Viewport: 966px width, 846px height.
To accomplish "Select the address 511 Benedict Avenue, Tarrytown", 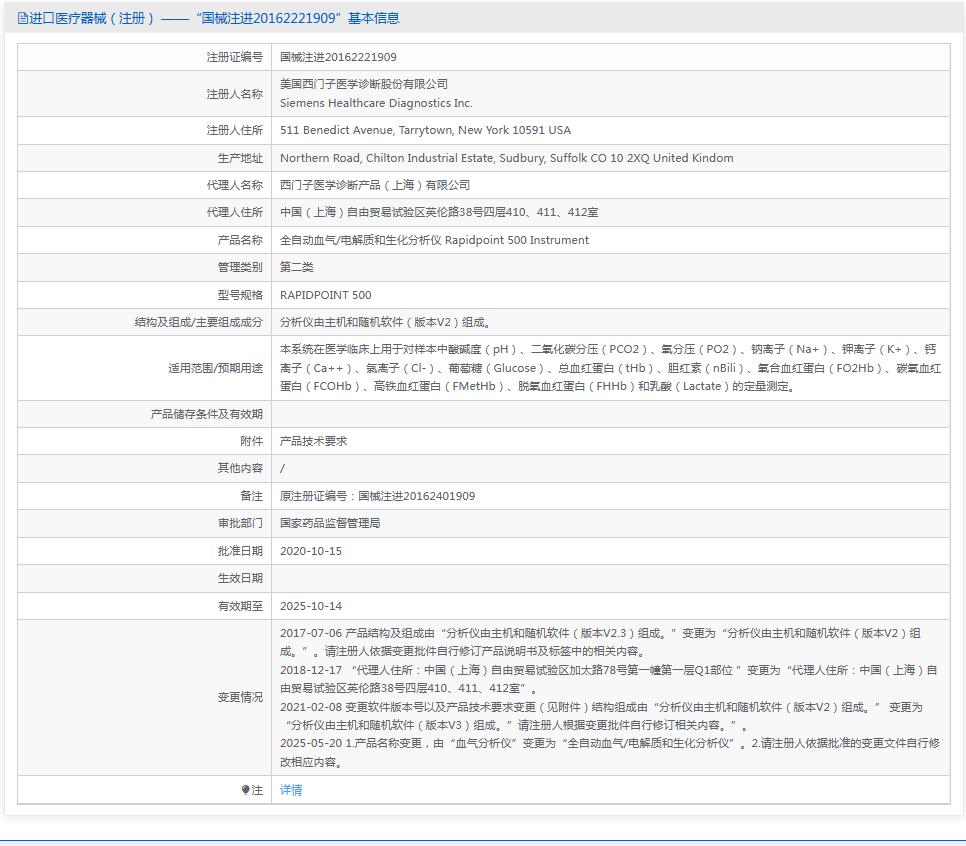I will click(425, 130).
